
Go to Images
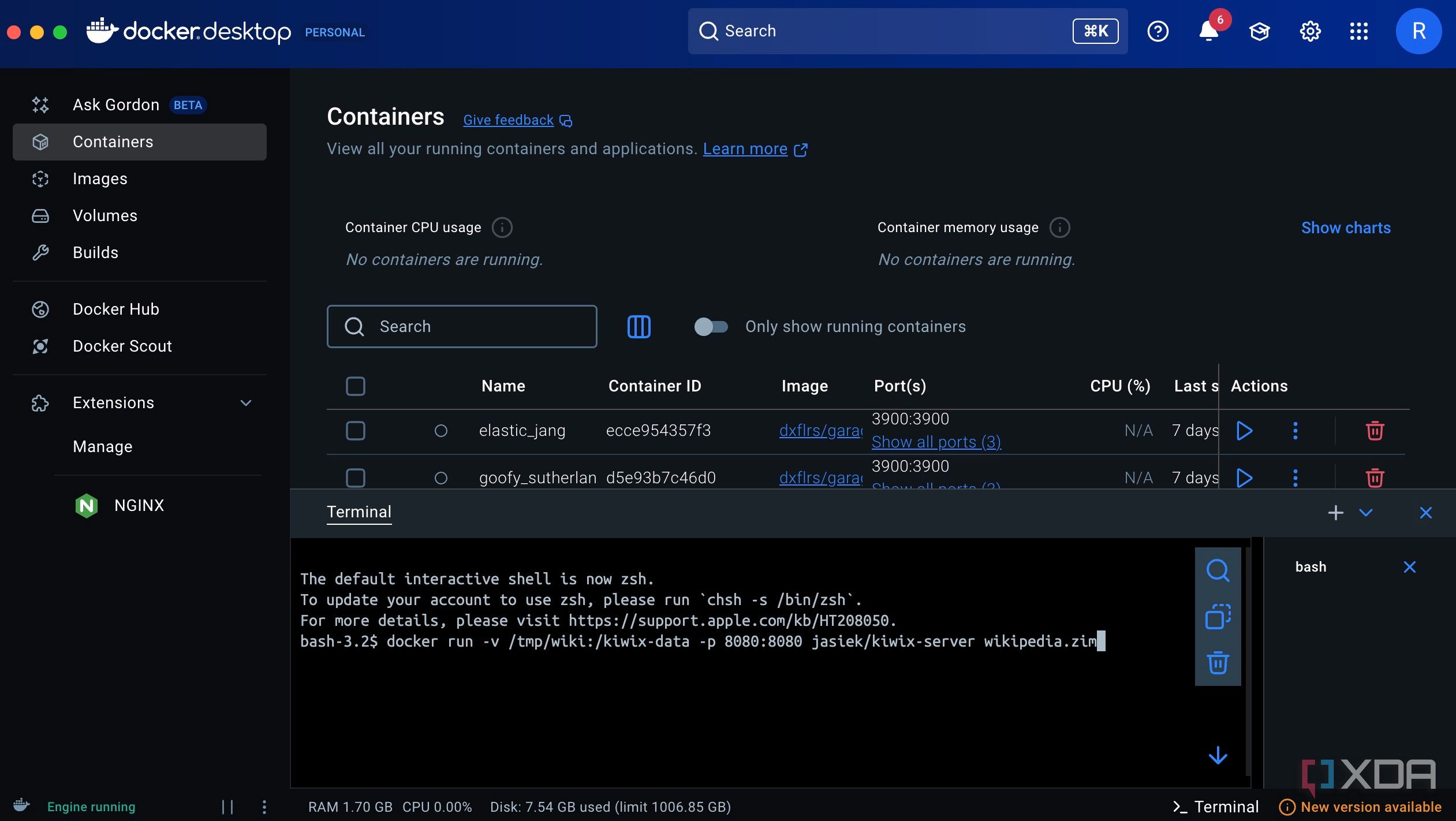139,179
